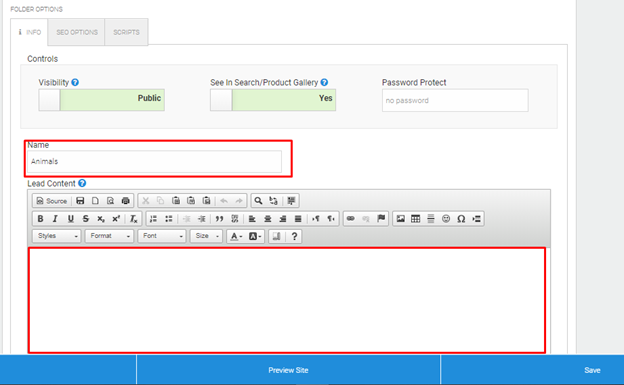Click the Insert Link chain icon
This screenshot has width=624, height=385.
[x=350, y=219]
